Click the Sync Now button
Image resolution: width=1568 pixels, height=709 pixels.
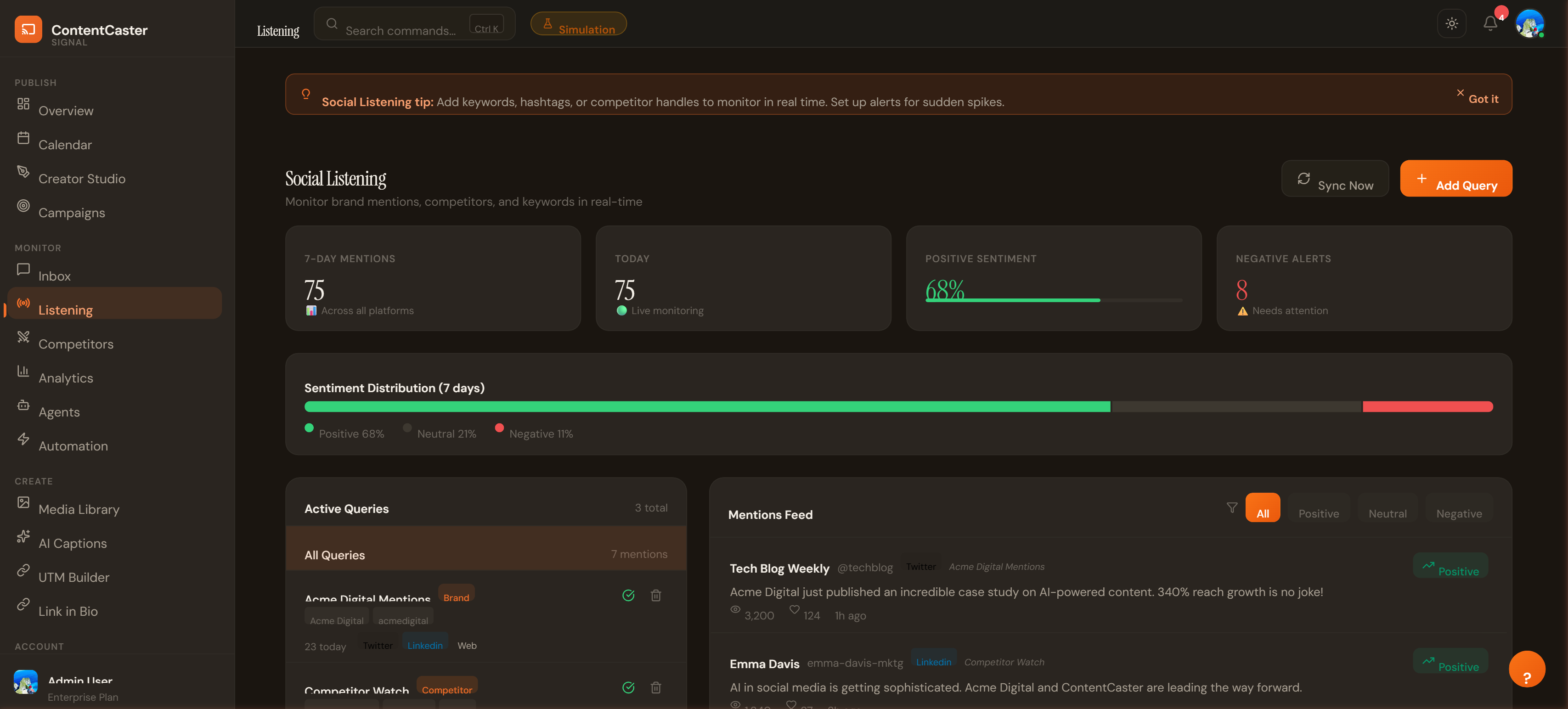point(1335,178)
